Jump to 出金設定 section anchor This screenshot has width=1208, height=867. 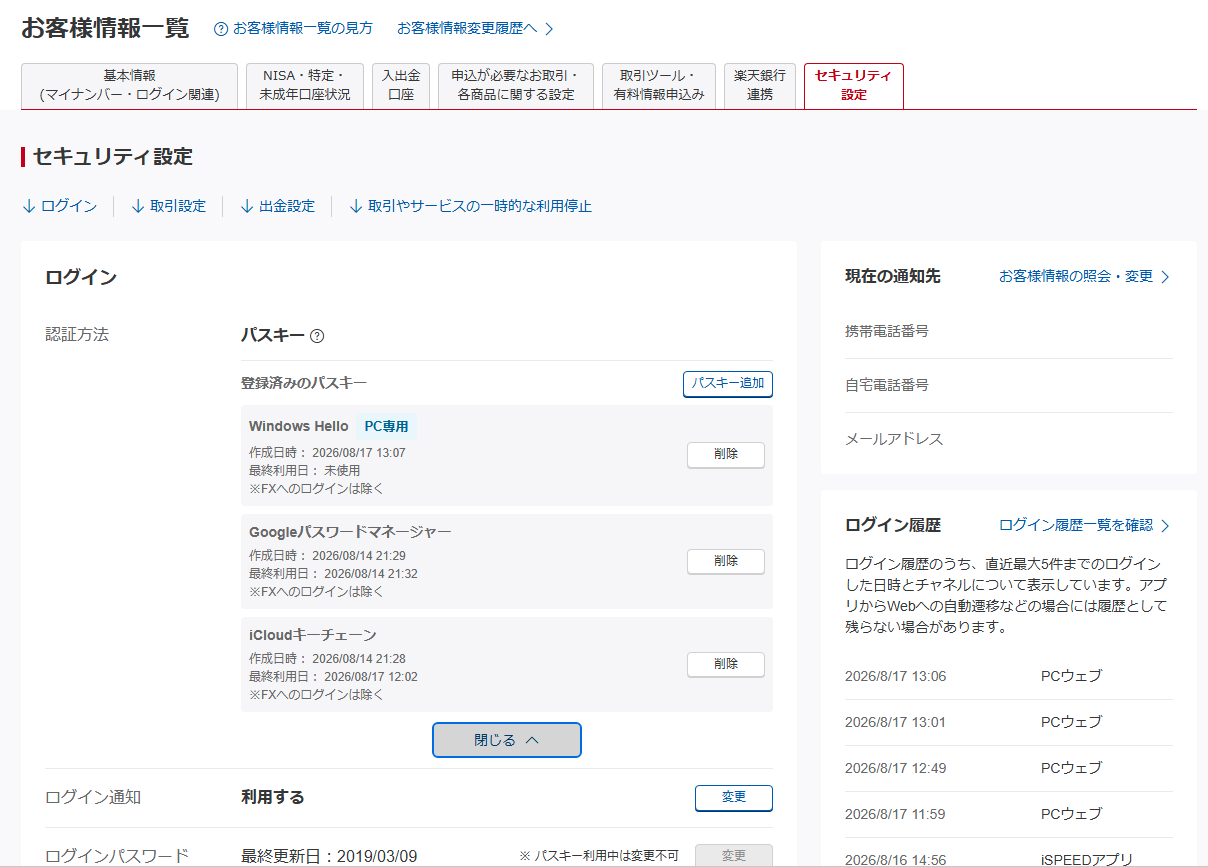(278, 206)
